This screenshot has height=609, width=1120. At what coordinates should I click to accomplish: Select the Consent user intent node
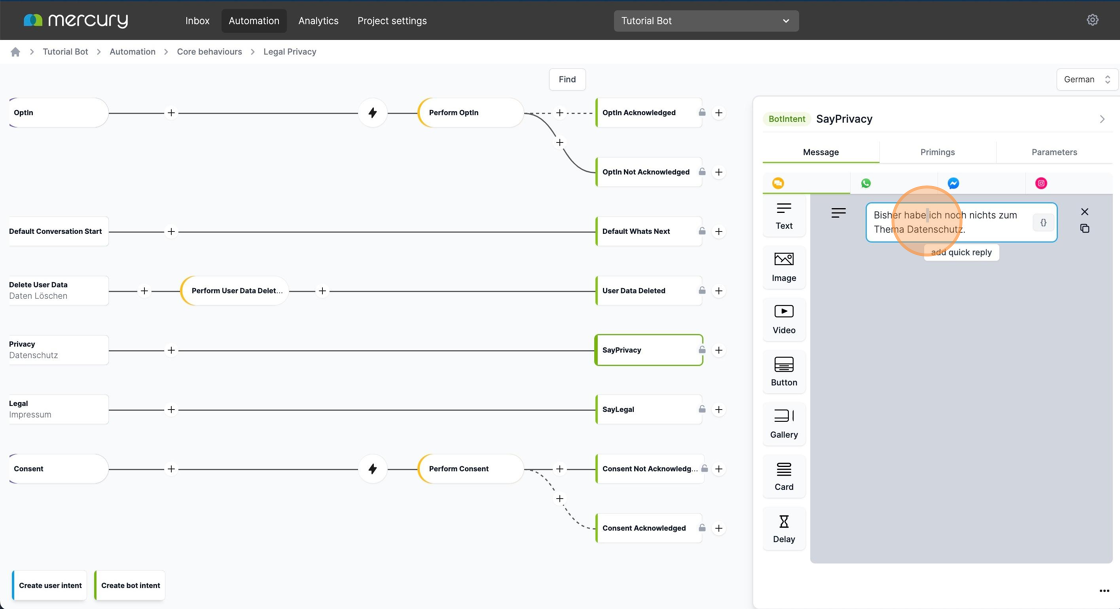pyautogui.click(x=57, y=469)
